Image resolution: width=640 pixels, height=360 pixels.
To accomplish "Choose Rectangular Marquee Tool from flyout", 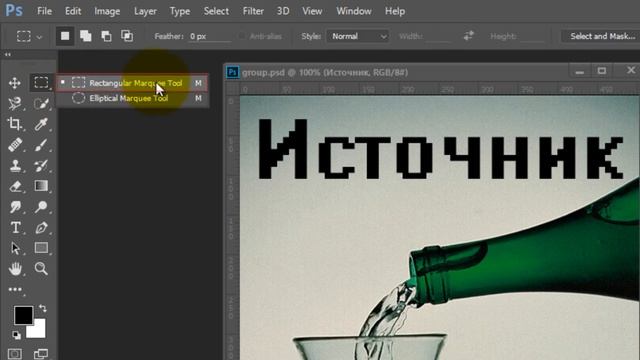I will coord(132,83).
